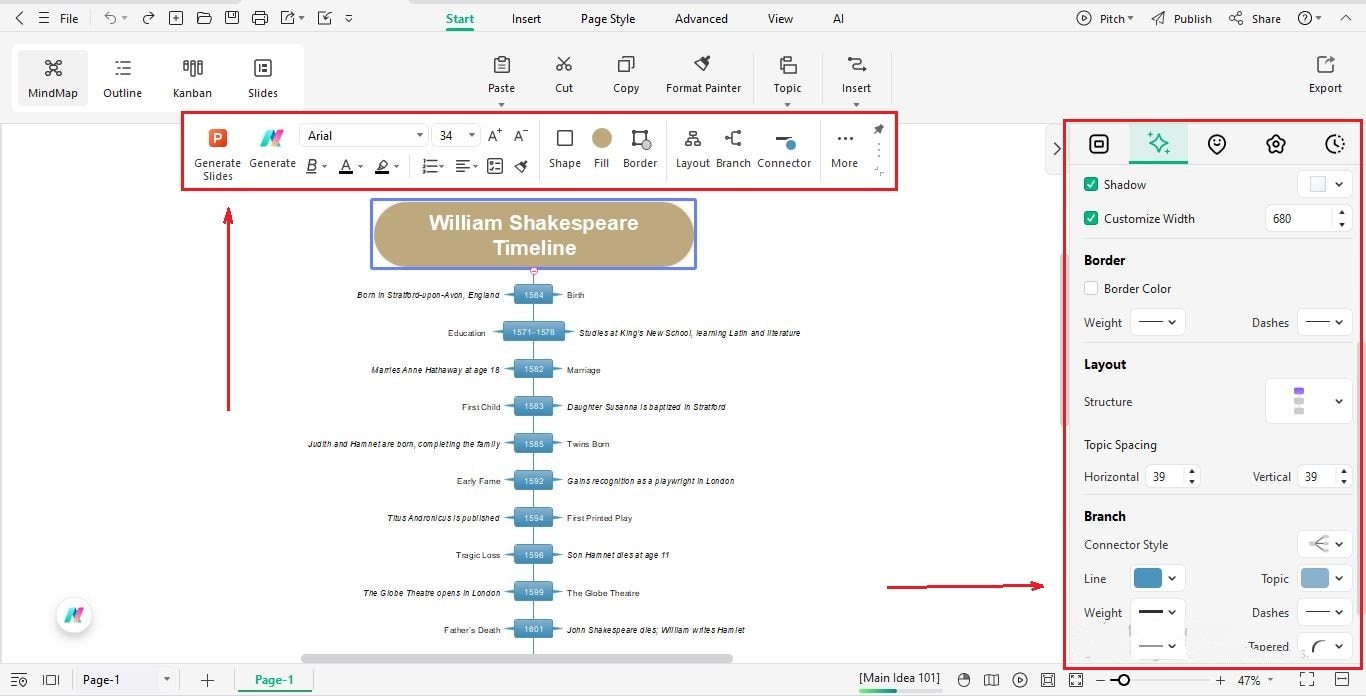Open Border options in floating toolbar
Image resolution: width=1366 pixels, height=696 pixels.
[640, 148]
